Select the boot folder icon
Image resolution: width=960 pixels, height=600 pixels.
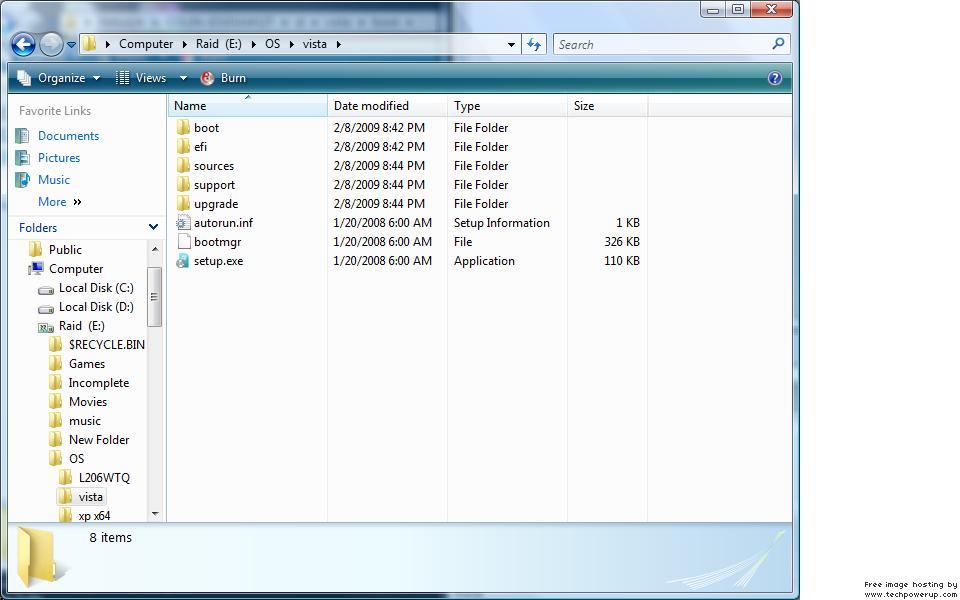pos(184,127)
